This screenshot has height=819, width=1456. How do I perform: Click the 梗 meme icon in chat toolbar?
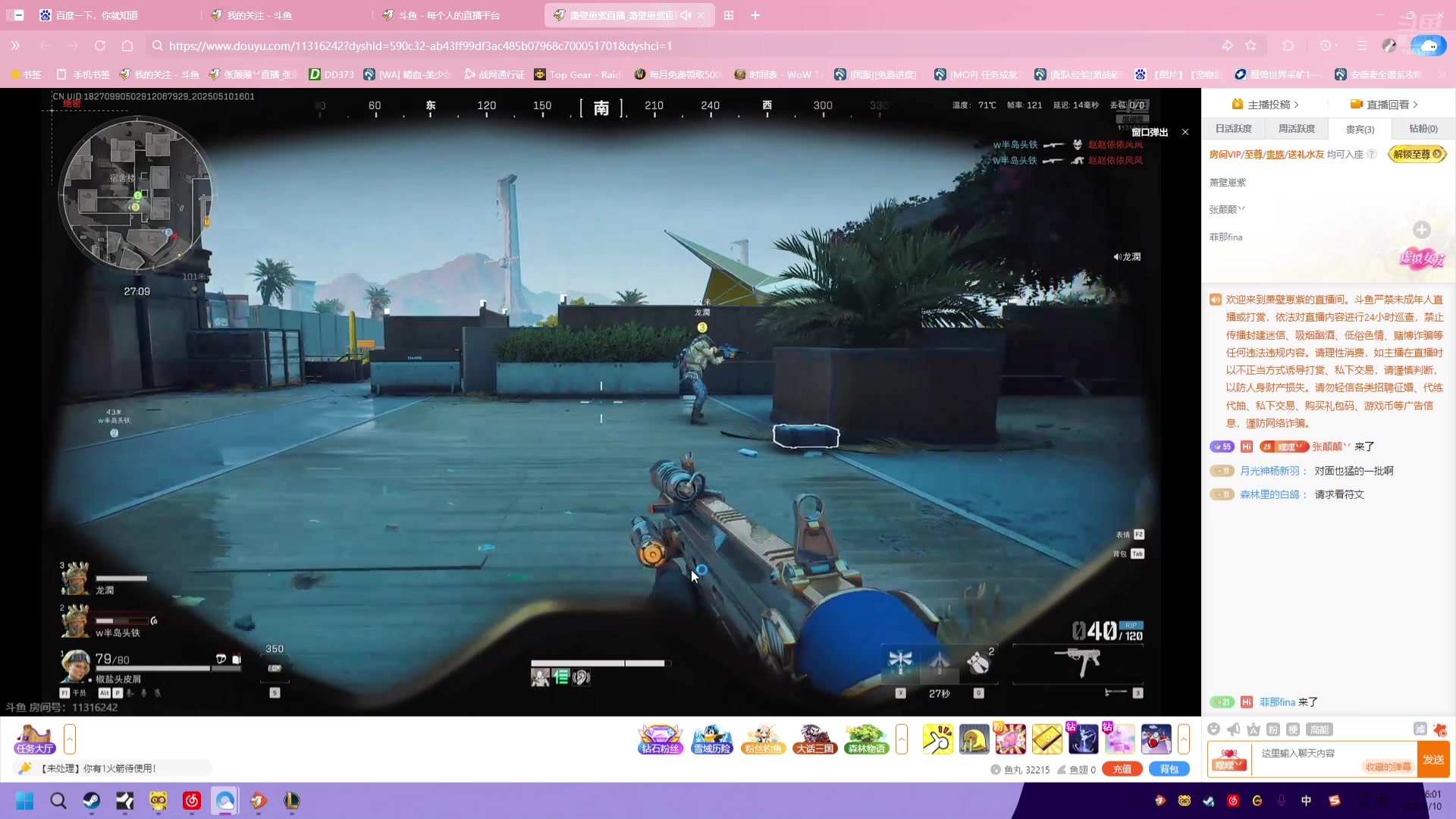(1293, 730)
